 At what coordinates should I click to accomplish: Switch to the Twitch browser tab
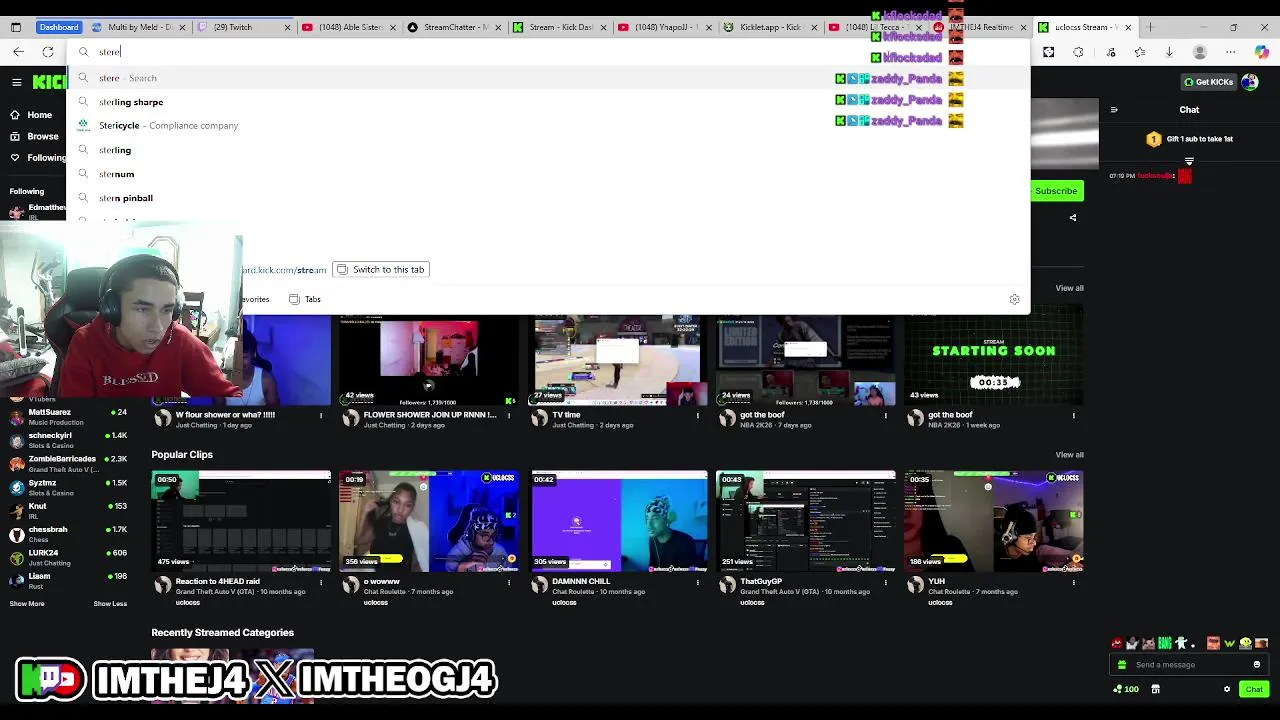click(x=243, y=27)
